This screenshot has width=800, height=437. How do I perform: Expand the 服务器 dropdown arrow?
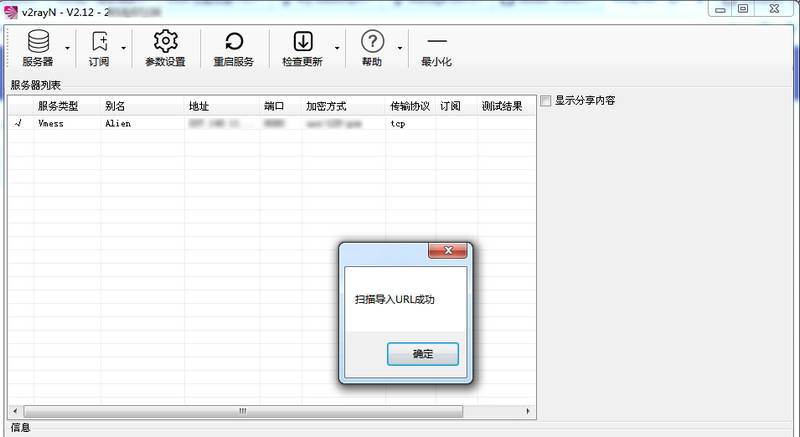(68, 47)
